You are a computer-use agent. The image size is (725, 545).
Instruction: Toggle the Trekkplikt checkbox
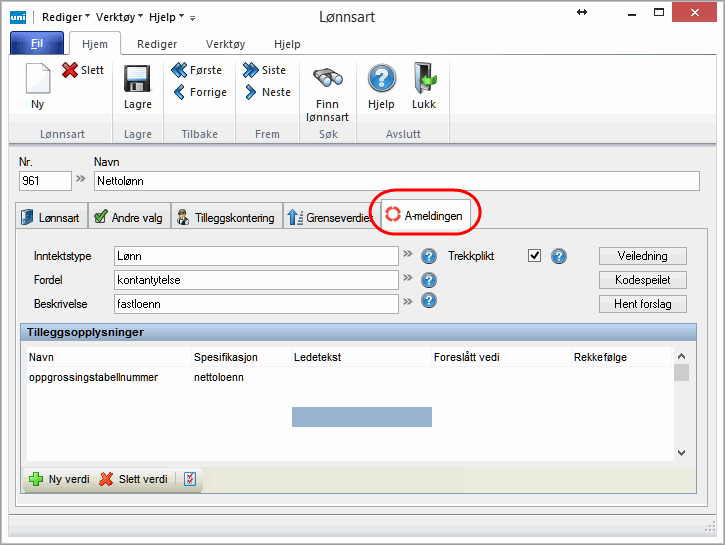point(535,256)
